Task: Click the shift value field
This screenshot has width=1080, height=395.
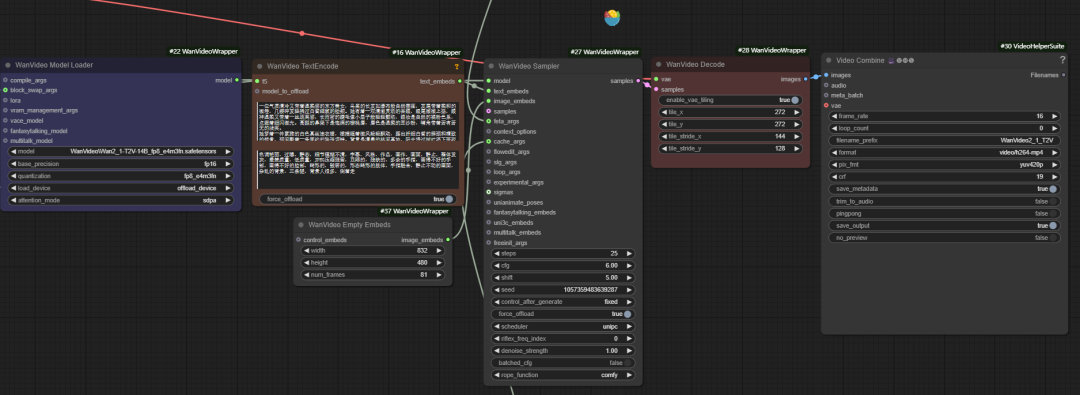Action: pos(562,278)
